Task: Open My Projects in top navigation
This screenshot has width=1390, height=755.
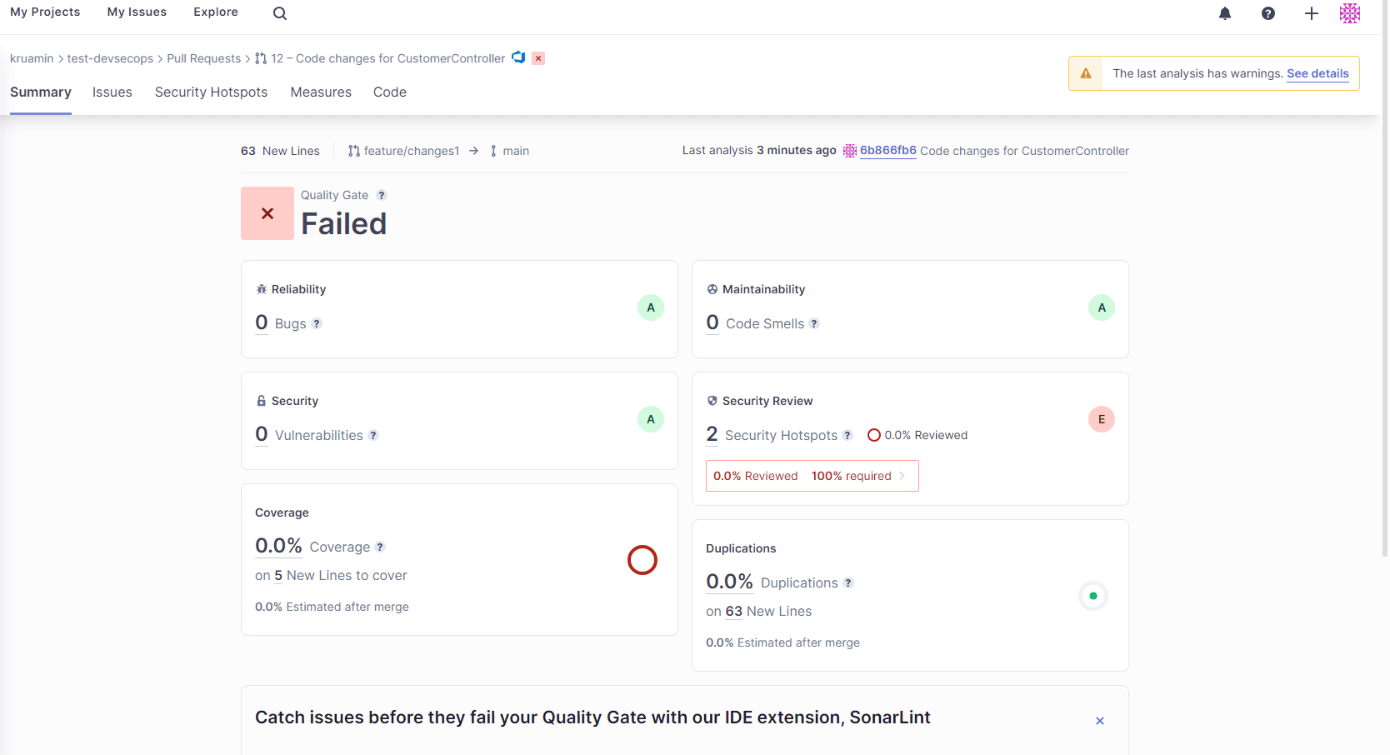Action: (45, 12)
